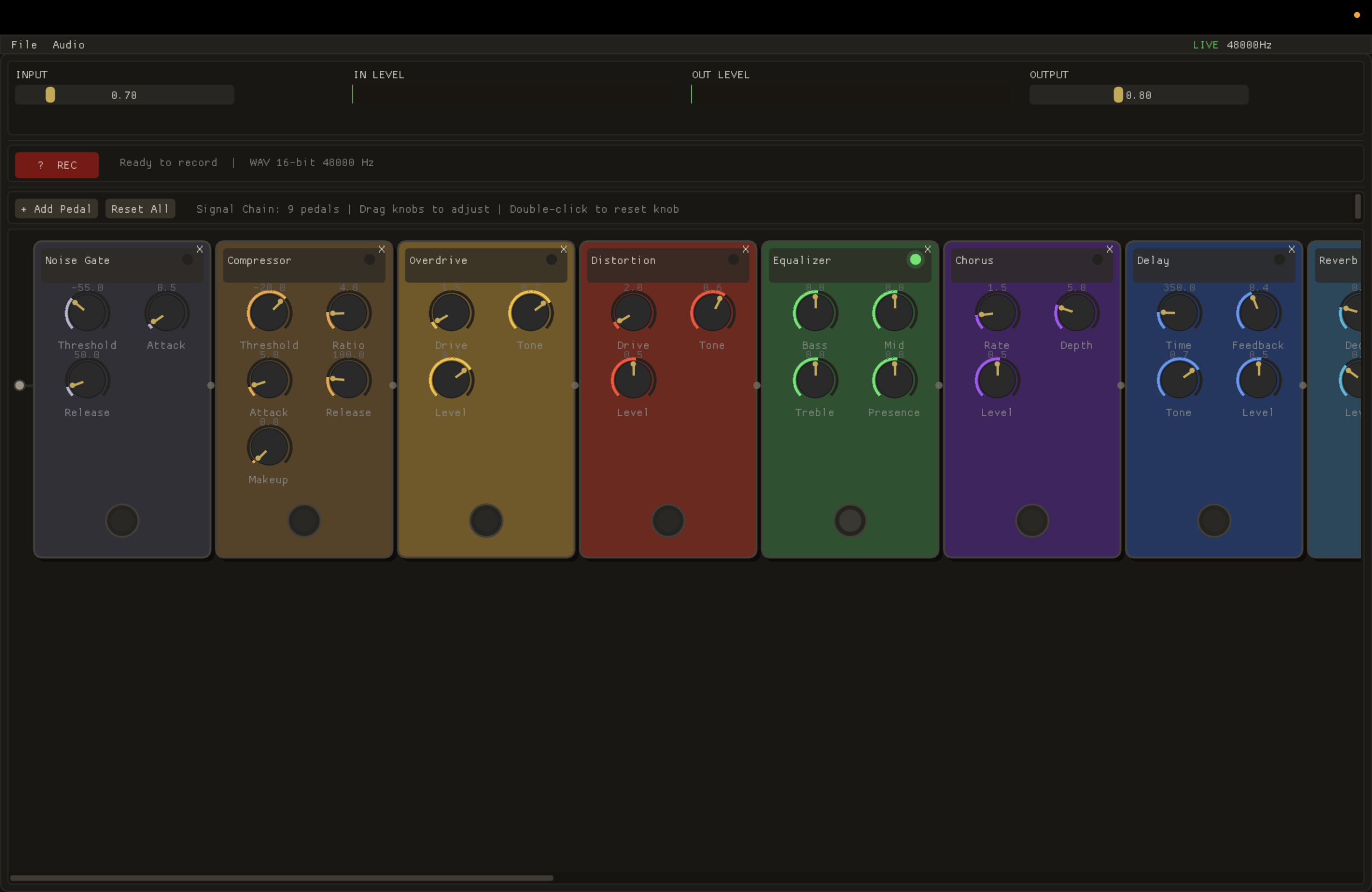Remove the Noise Gate pedal with its X
Viewport: 1372px width, 892px height.
[x=199, y=249]
